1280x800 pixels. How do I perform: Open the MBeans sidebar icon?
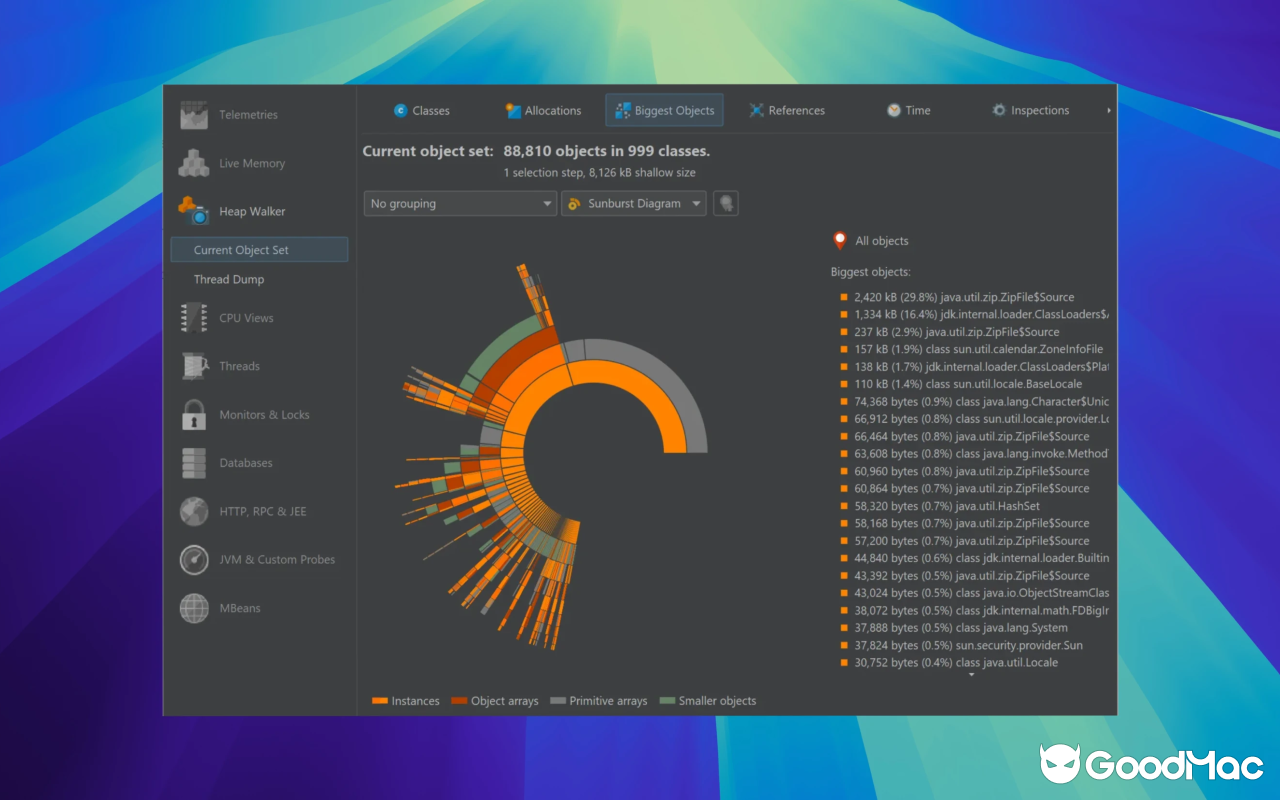[x=193, y=608]
